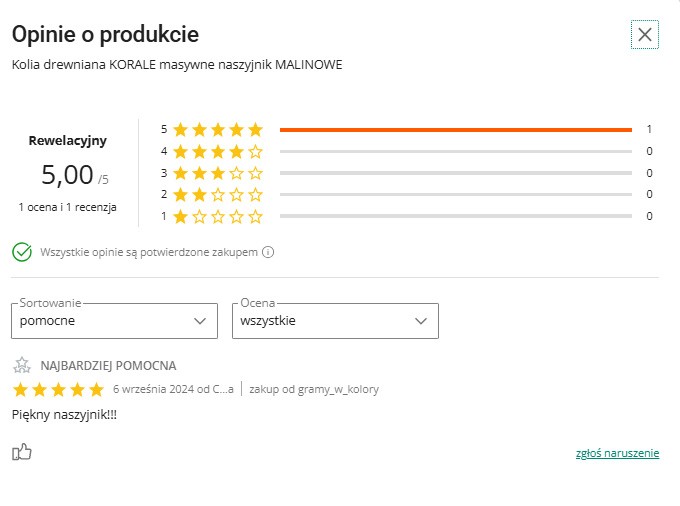Click the review text 'Piękny naszyjnik!!!'
680x506 pixels.
click(64, 414)
